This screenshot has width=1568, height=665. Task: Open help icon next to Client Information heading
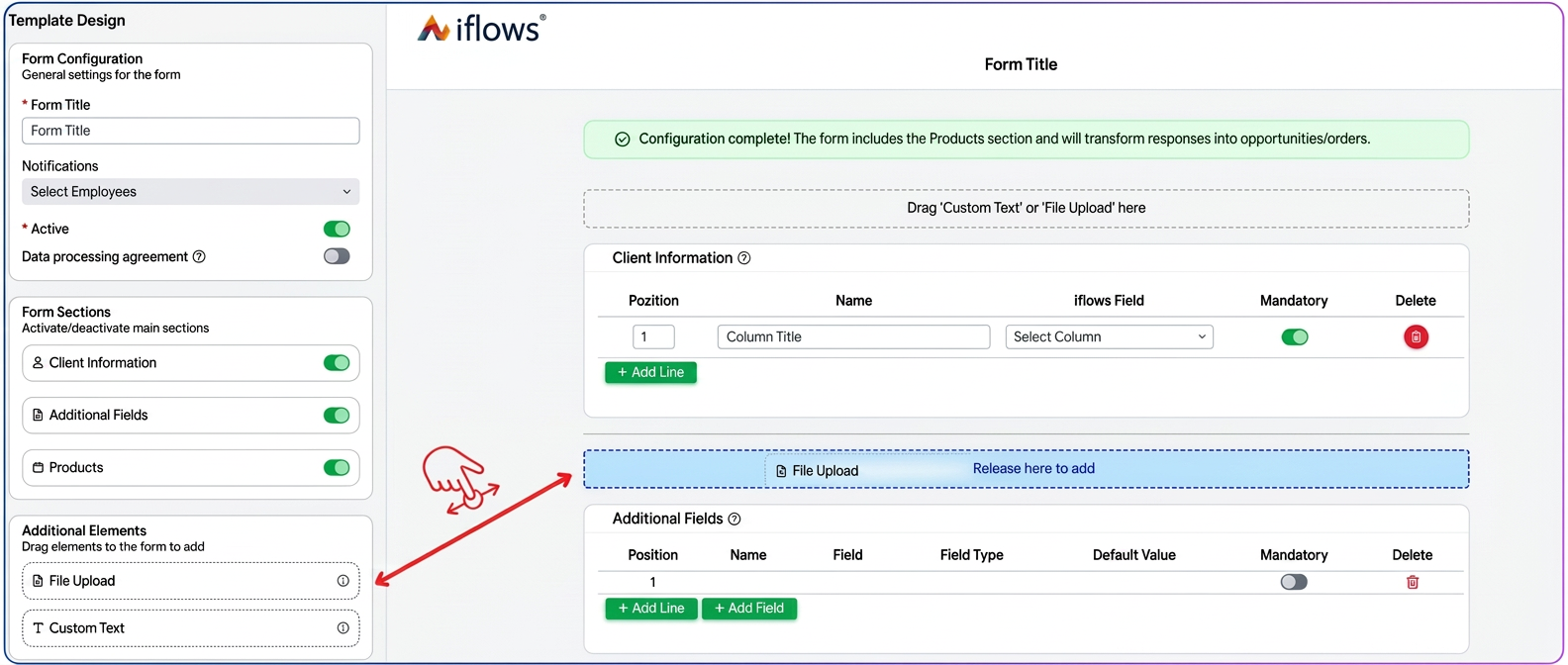point(744,258)
